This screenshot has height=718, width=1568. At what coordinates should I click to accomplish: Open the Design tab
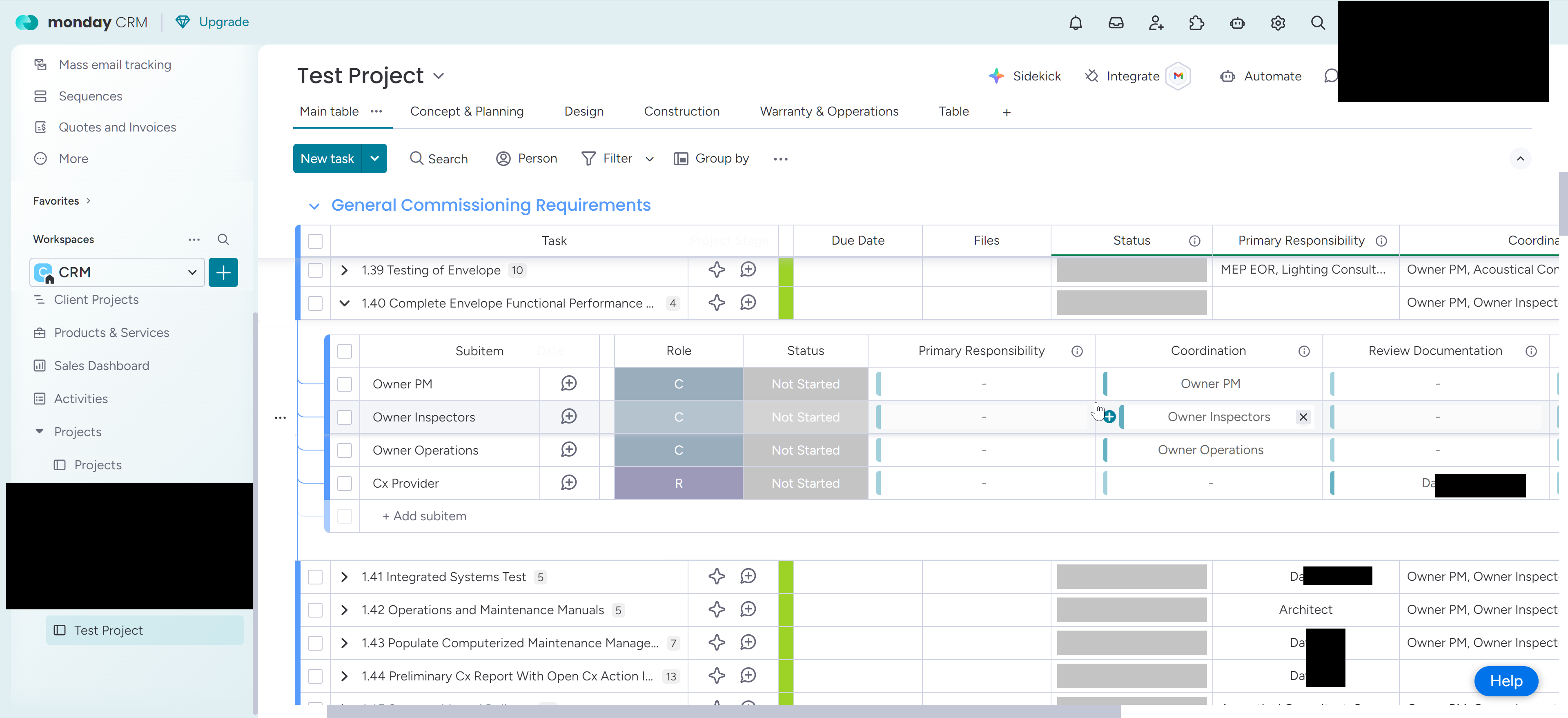coord(584,111)
